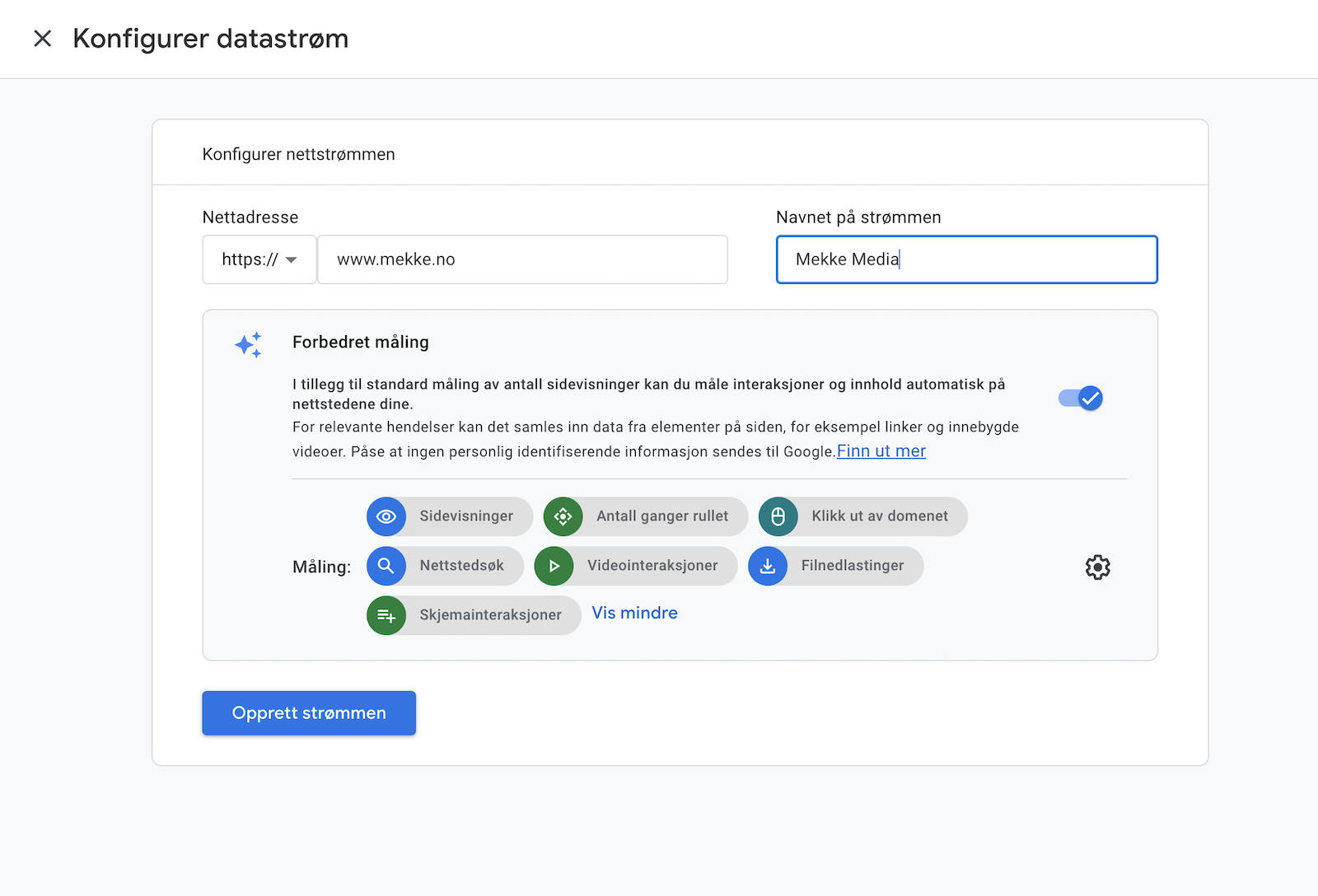Click the Skjemainteraksjoner form icon
This screenshot has width=1318, height=896.
pos(386,615)
